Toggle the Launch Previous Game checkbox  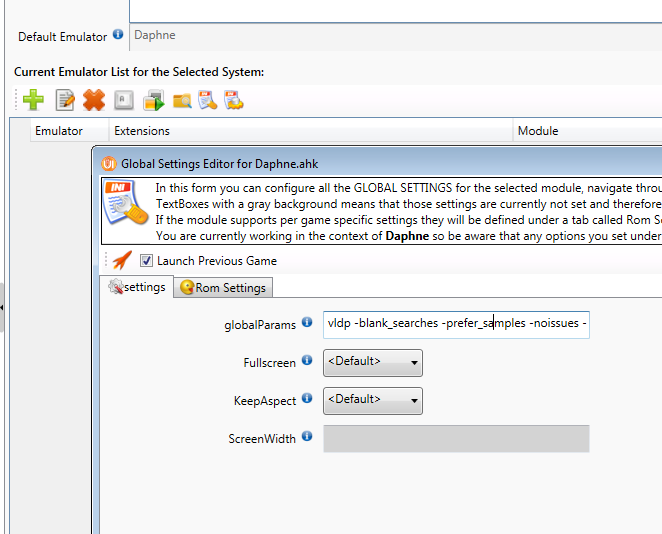147,260
